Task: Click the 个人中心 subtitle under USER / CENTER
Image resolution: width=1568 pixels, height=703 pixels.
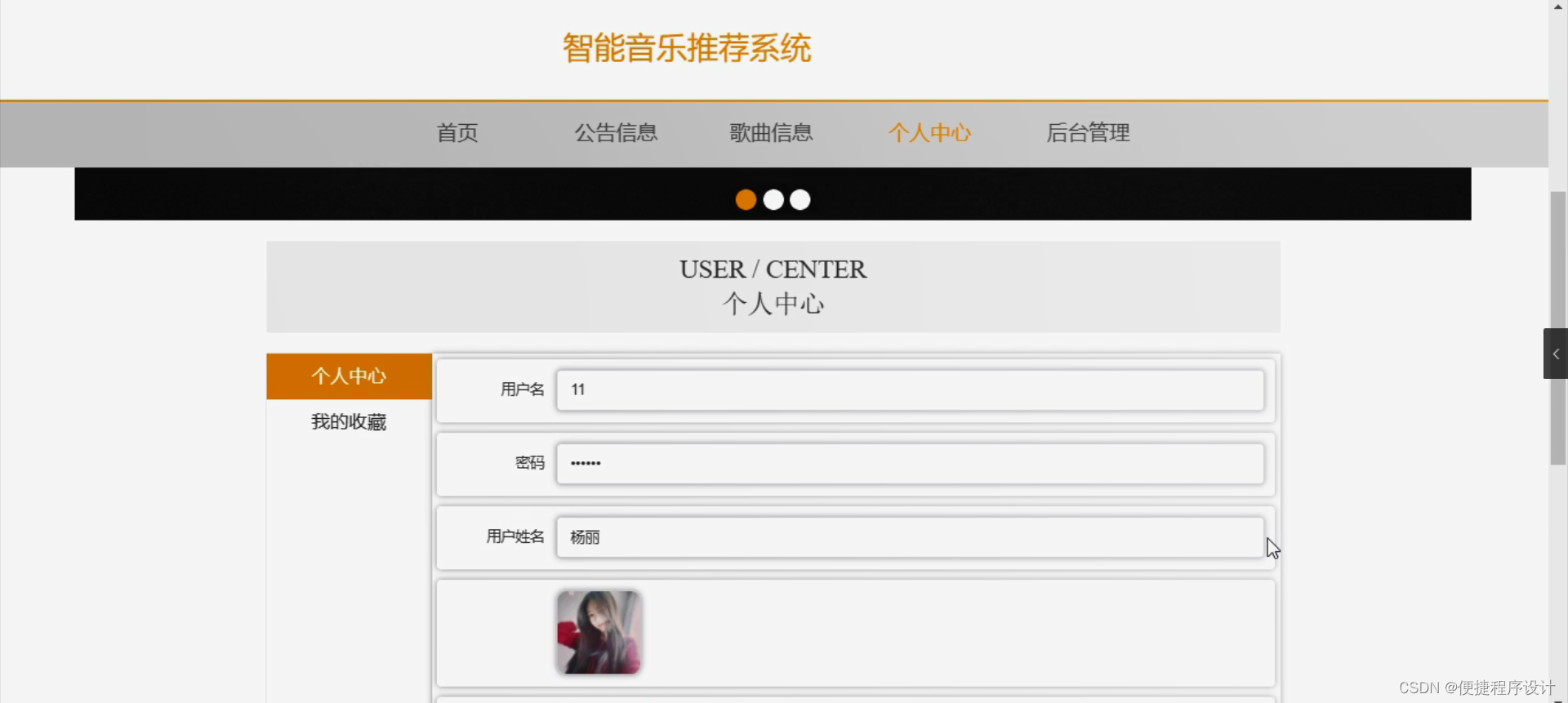Action: pyautogui.click(x=773, y=304)
